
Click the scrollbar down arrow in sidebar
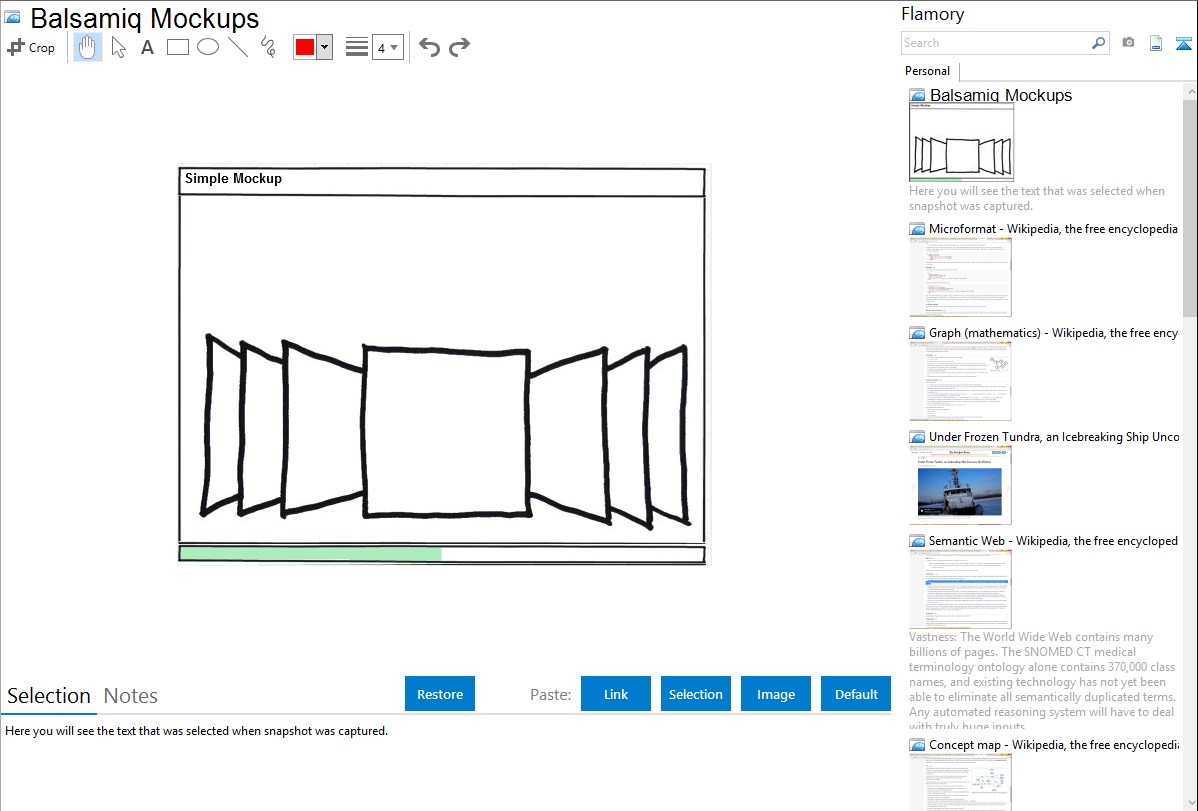1190,803
